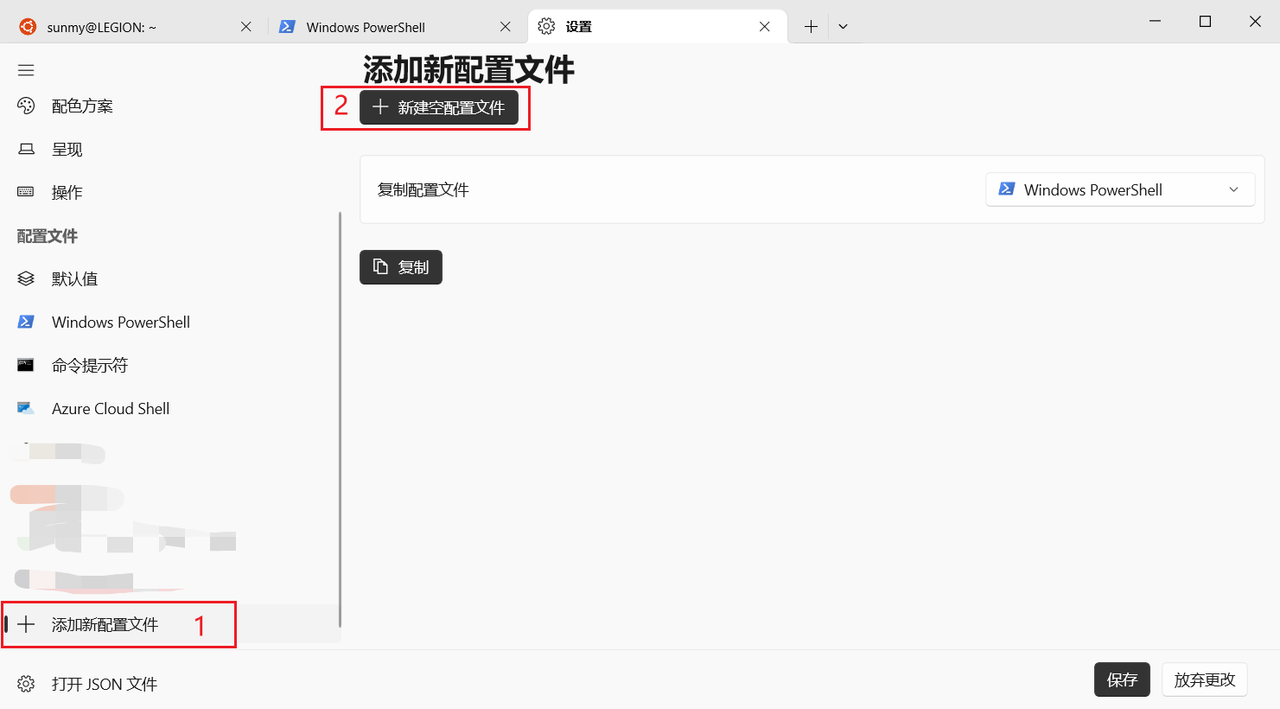The height and width of the screenshot is (709, 1280).
Task: Select 命令提示符 profile in sidebar
Action: [170, 365]
